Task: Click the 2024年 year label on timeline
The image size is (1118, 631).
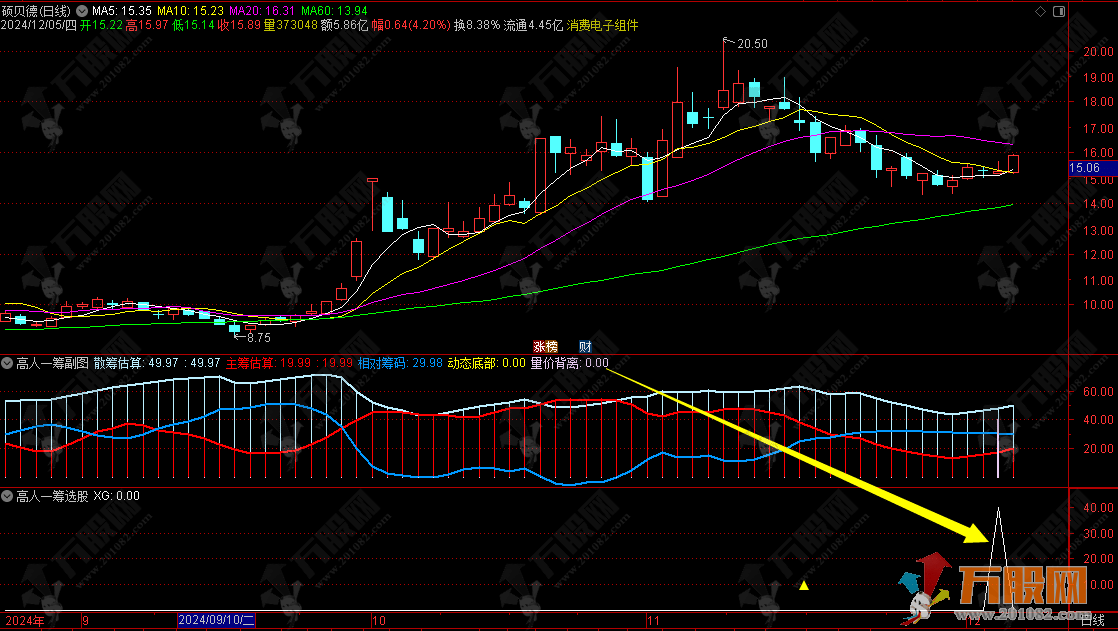Action: (x=25, y=621)
